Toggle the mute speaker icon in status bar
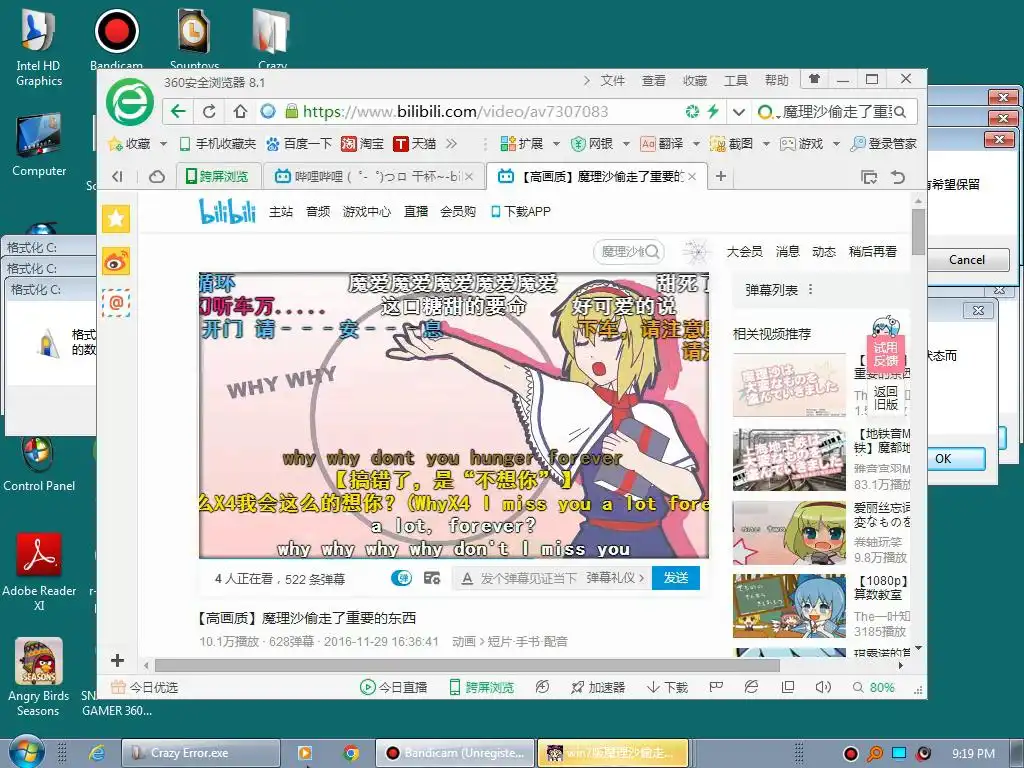The width and height of the screenshot is (1024, 768). coord(823,687)
